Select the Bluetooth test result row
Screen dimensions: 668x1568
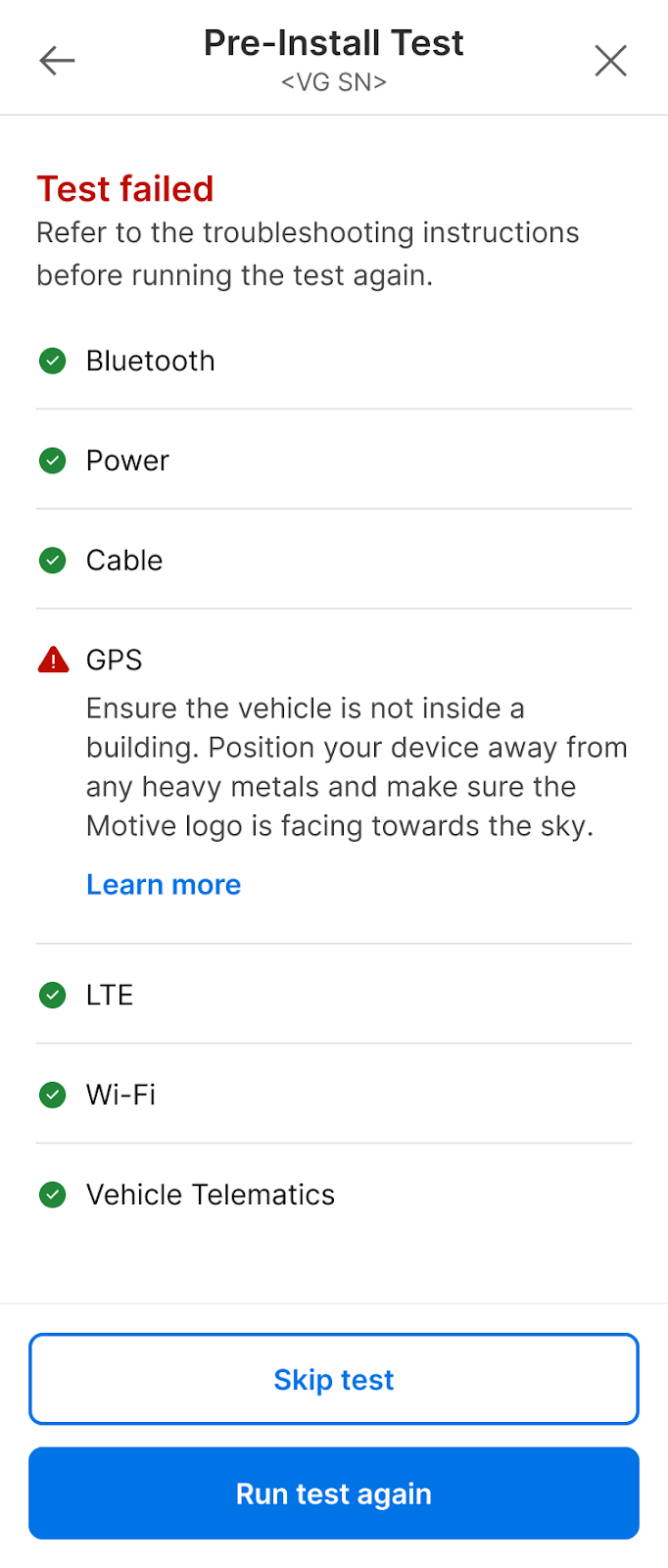pyautogui.click(x=334, y=361)
